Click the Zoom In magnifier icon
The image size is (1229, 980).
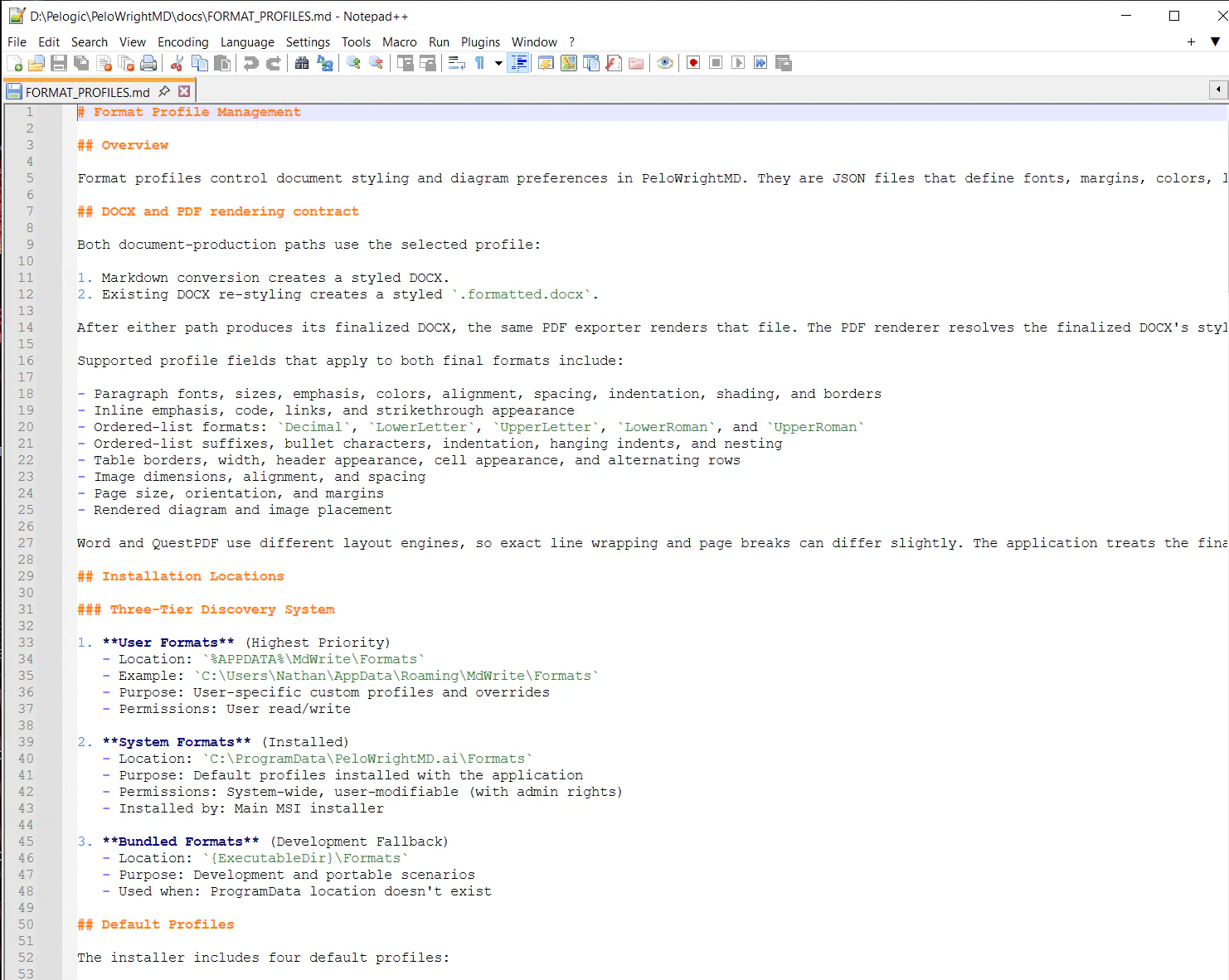(x=353, y=63)
